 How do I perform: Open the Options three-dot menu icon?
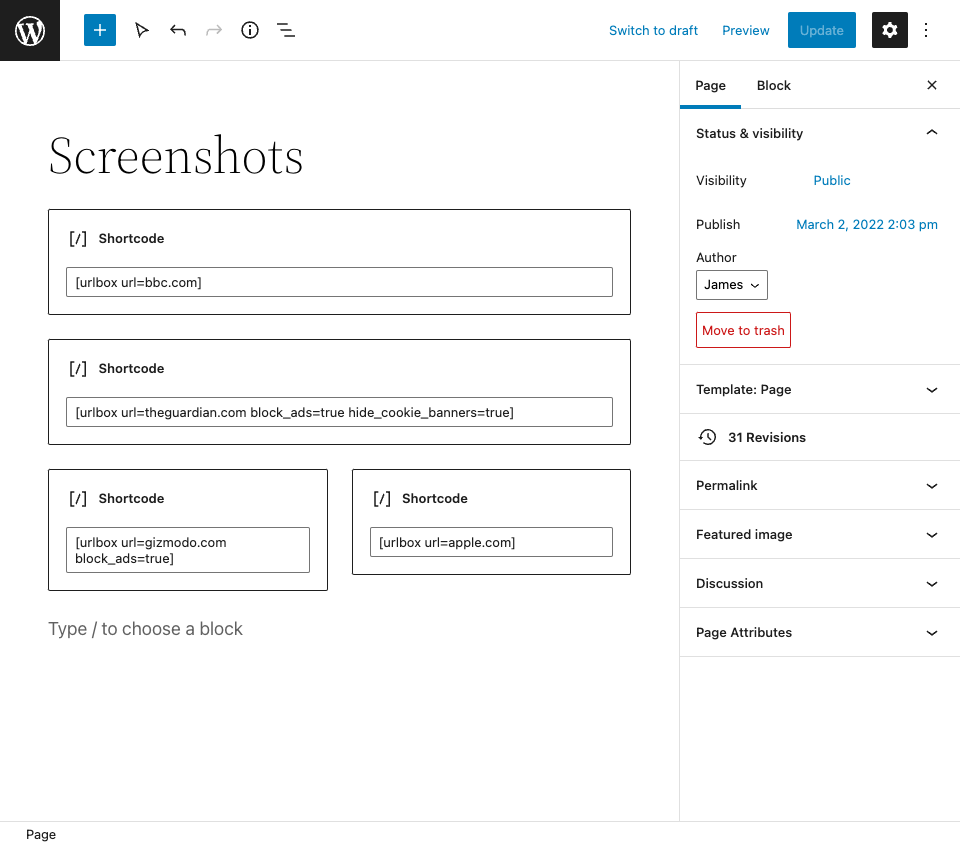click(926, 30)
